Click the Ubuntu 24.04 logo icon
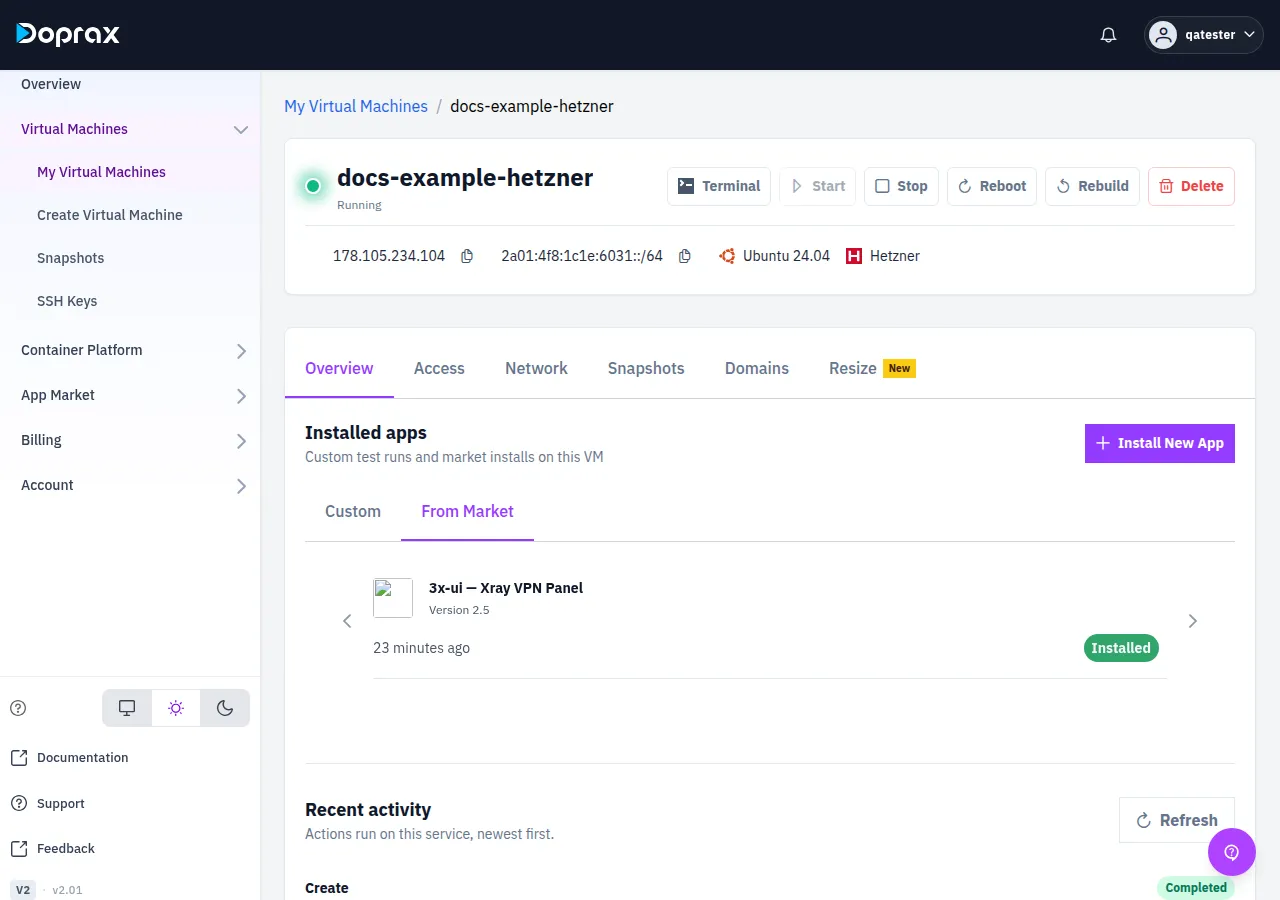 (x=727, y=256)
